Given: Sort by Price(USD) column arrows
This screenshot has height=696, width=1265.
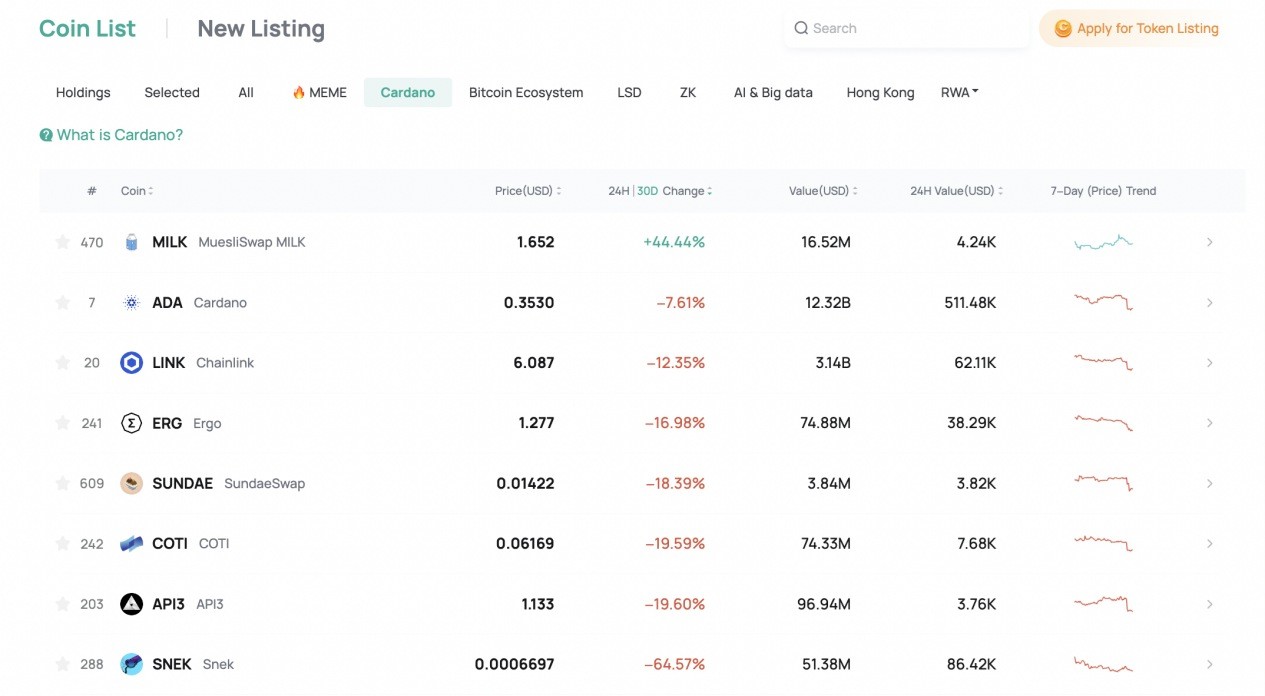Looking at the screenshot, I should (x=558, y=191).
